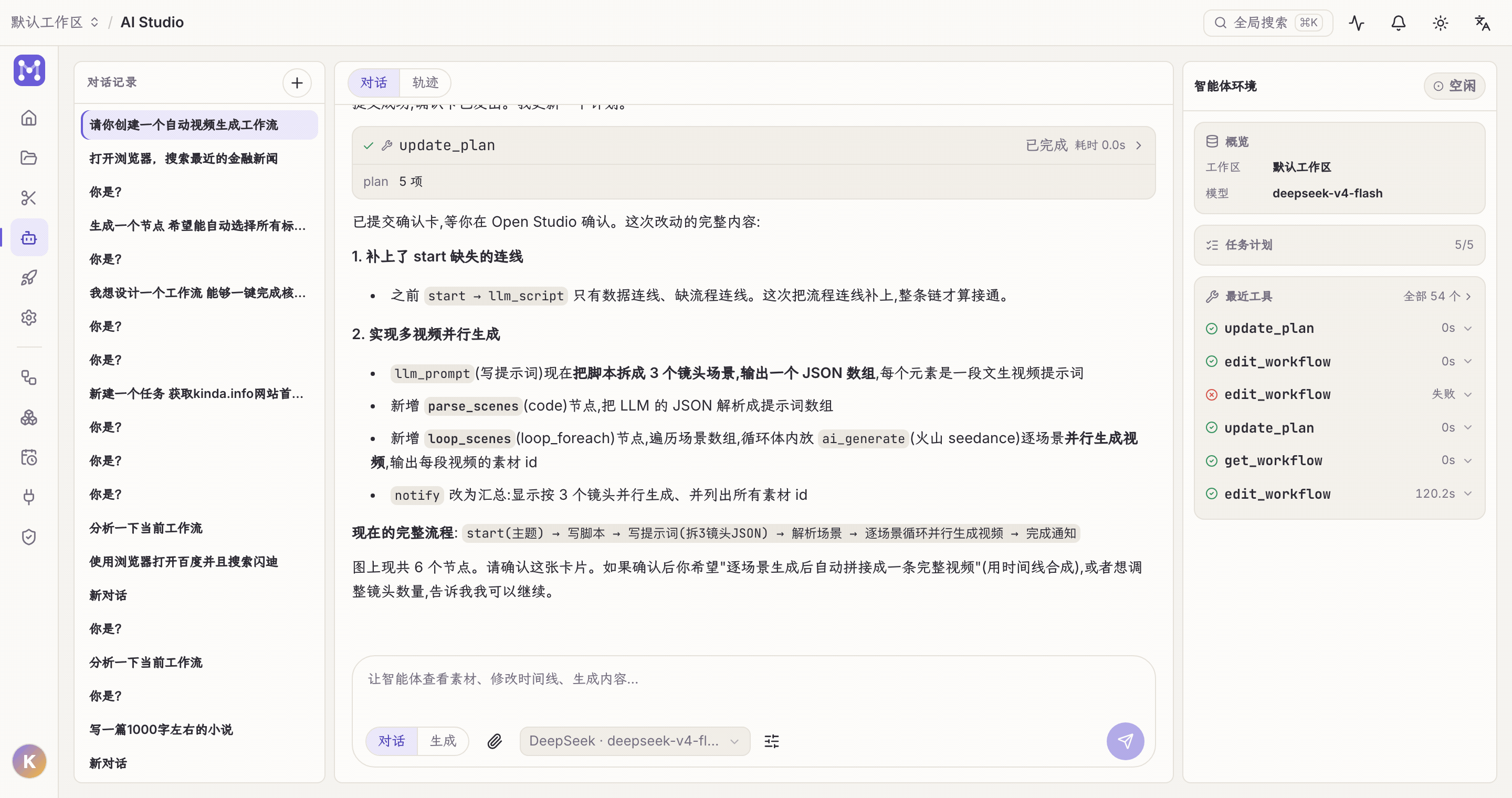Expand the first update_plan tool row

[x=1339, y=329]
